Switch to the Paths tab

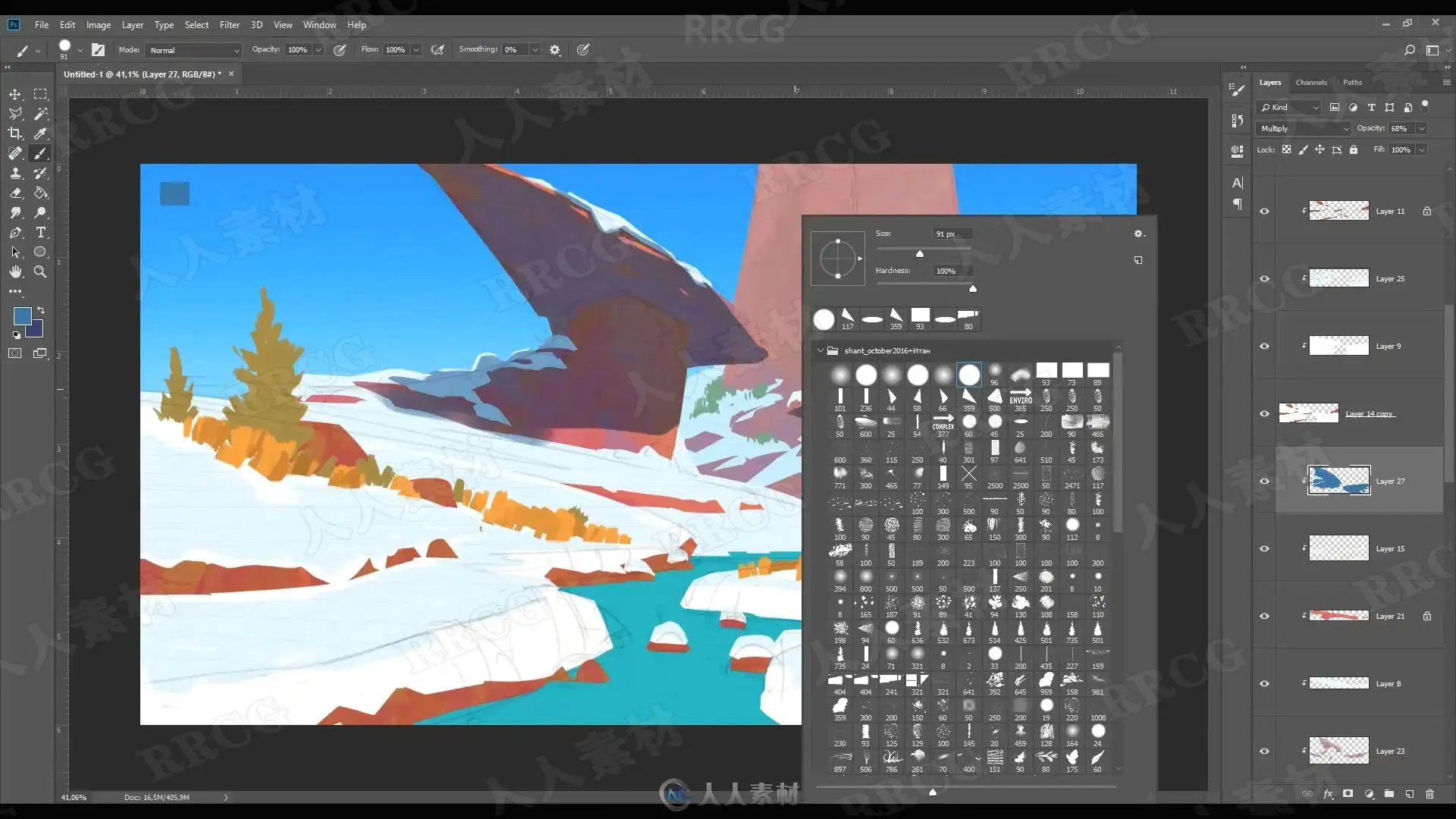[x=1352, y=82]
